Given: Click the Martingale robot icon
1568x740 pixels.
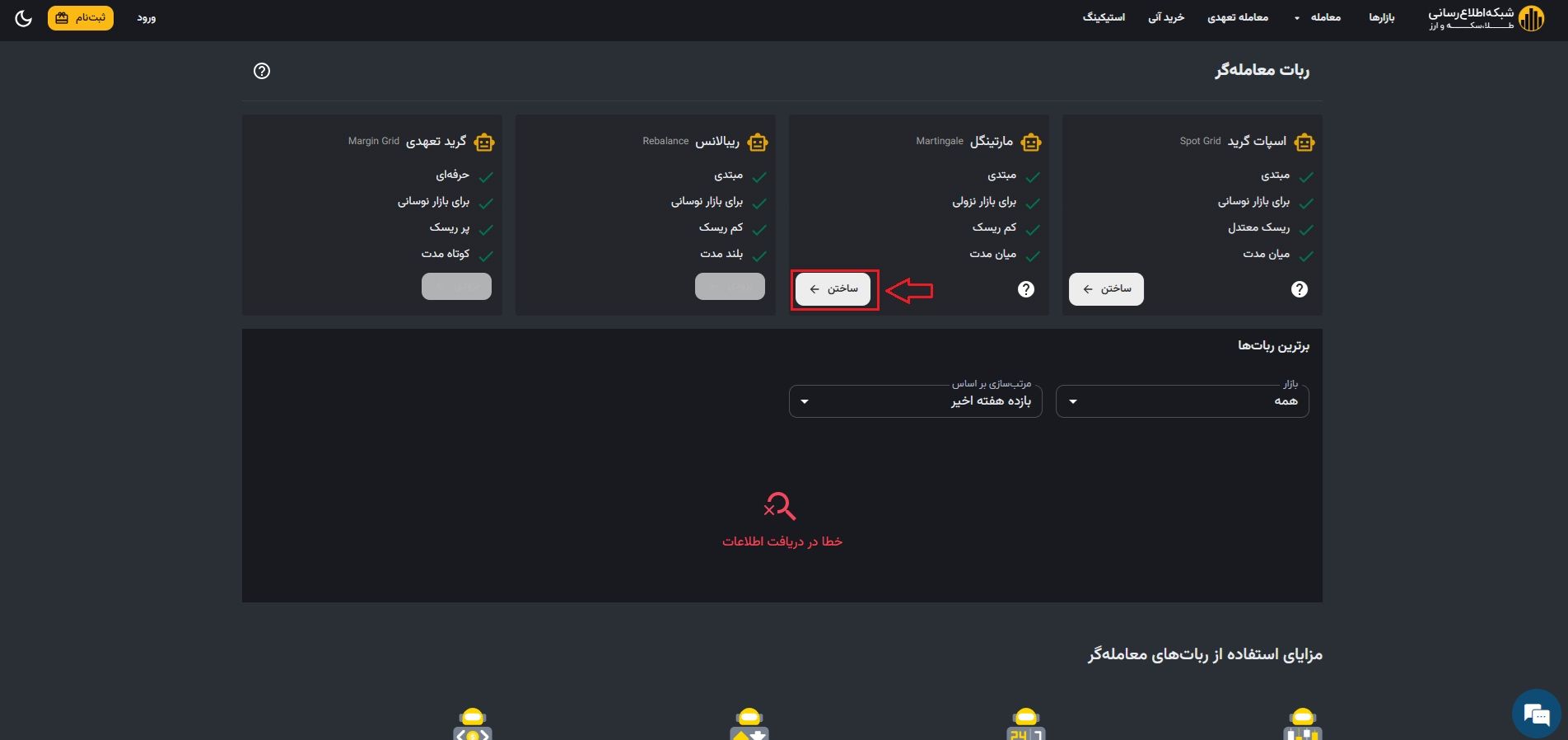Looking at the screenshot, I should click(1030, 143).
